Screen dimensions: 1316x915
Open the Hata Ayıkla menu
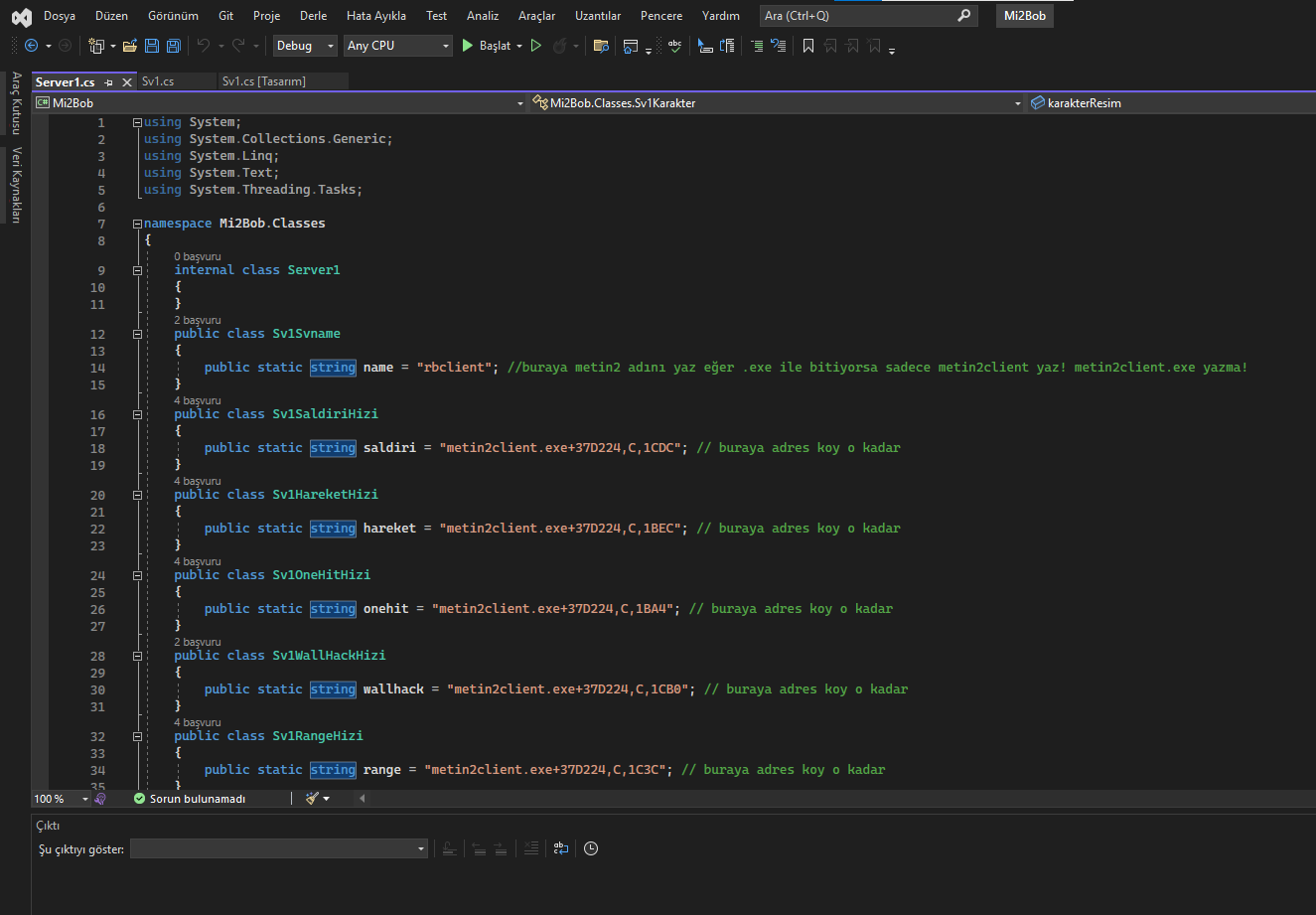pos(376,16)
